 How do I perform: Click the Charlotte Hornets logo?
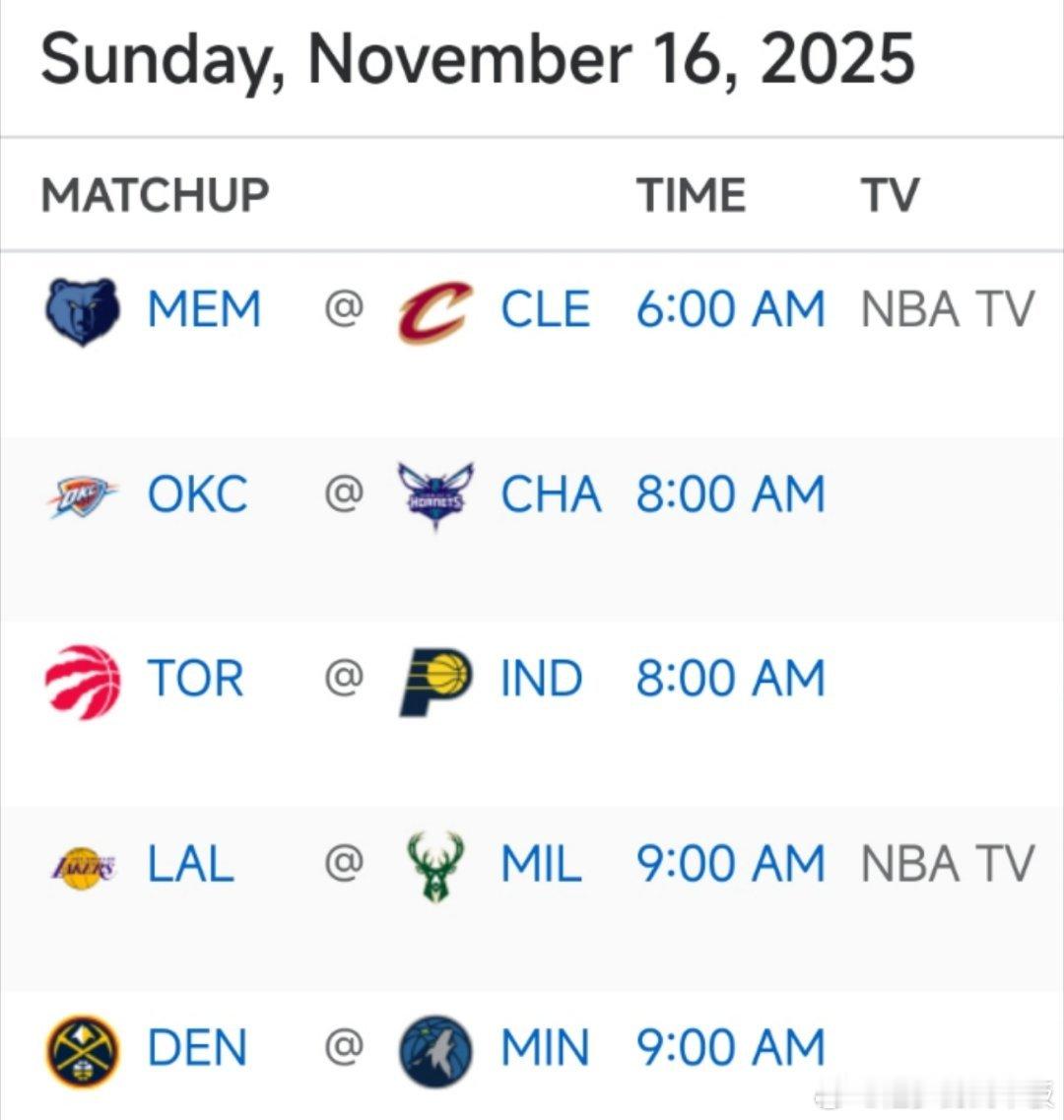pos(435,495)
